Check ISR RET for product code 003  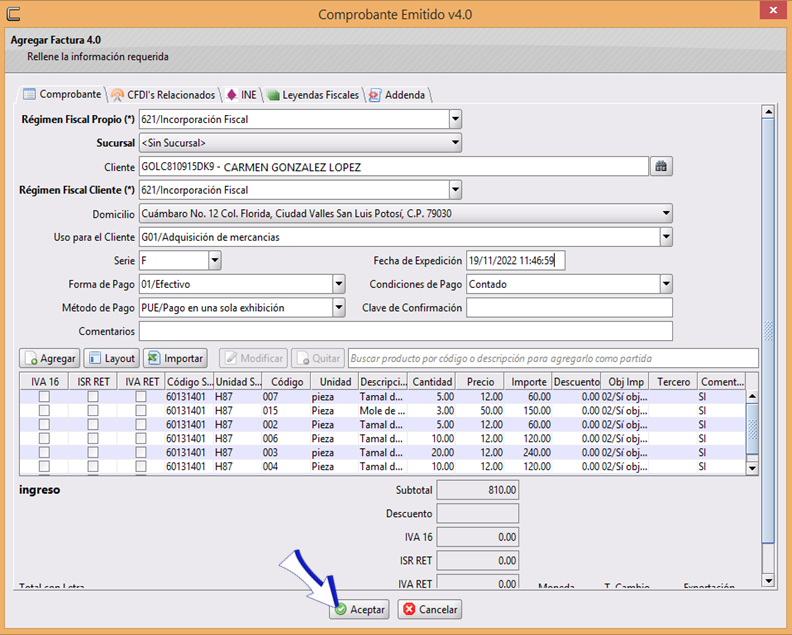pos(93,453)
